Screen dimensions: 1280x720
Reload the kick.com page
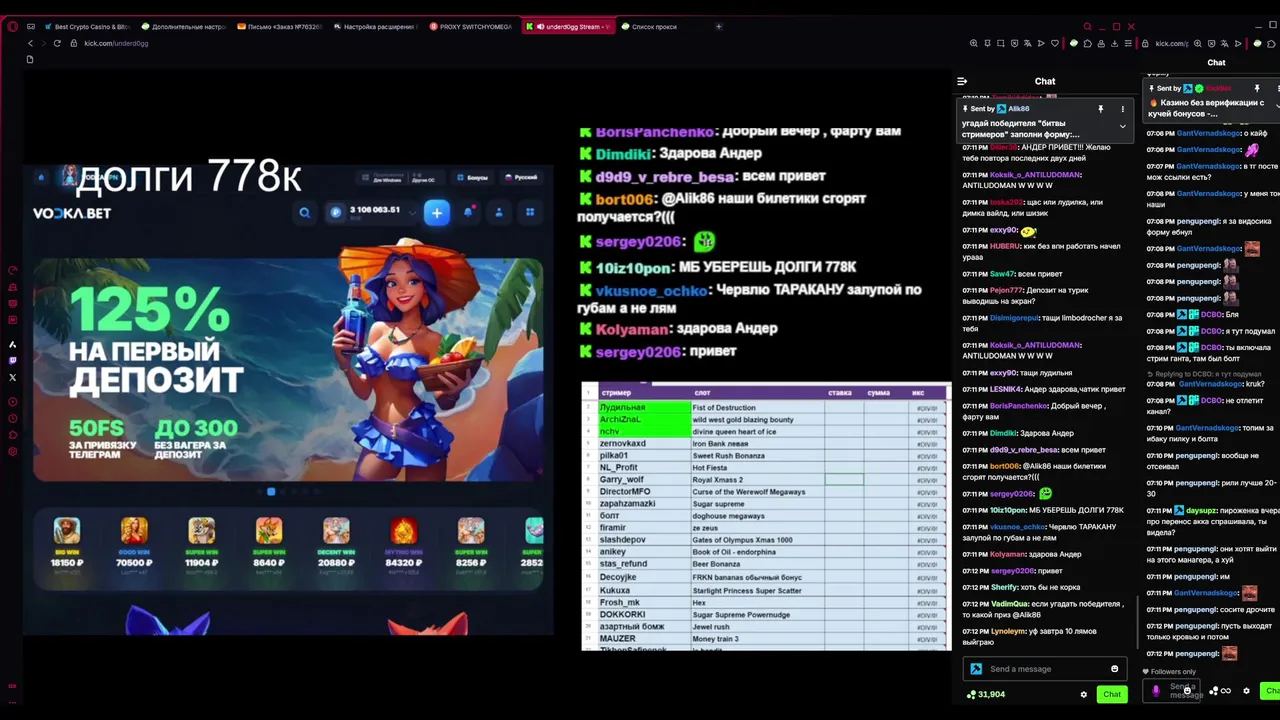tap(57, 43)
